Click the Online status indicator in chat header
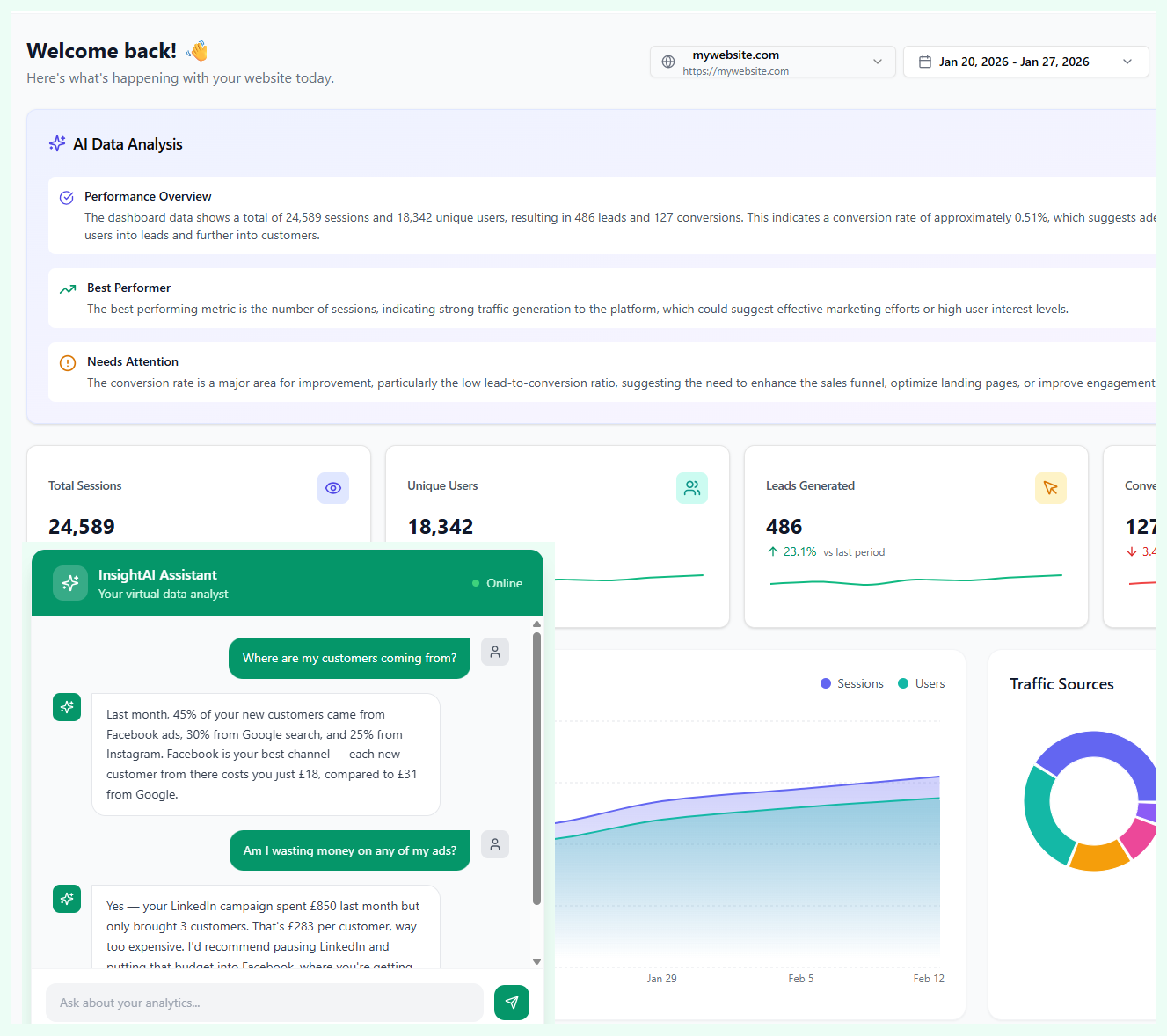 [496, 583]
